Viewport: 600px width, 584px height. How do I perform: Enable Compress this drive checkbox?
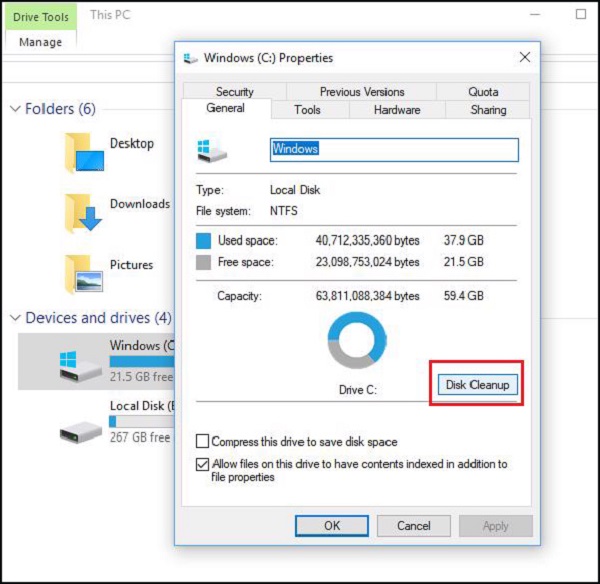202,441
